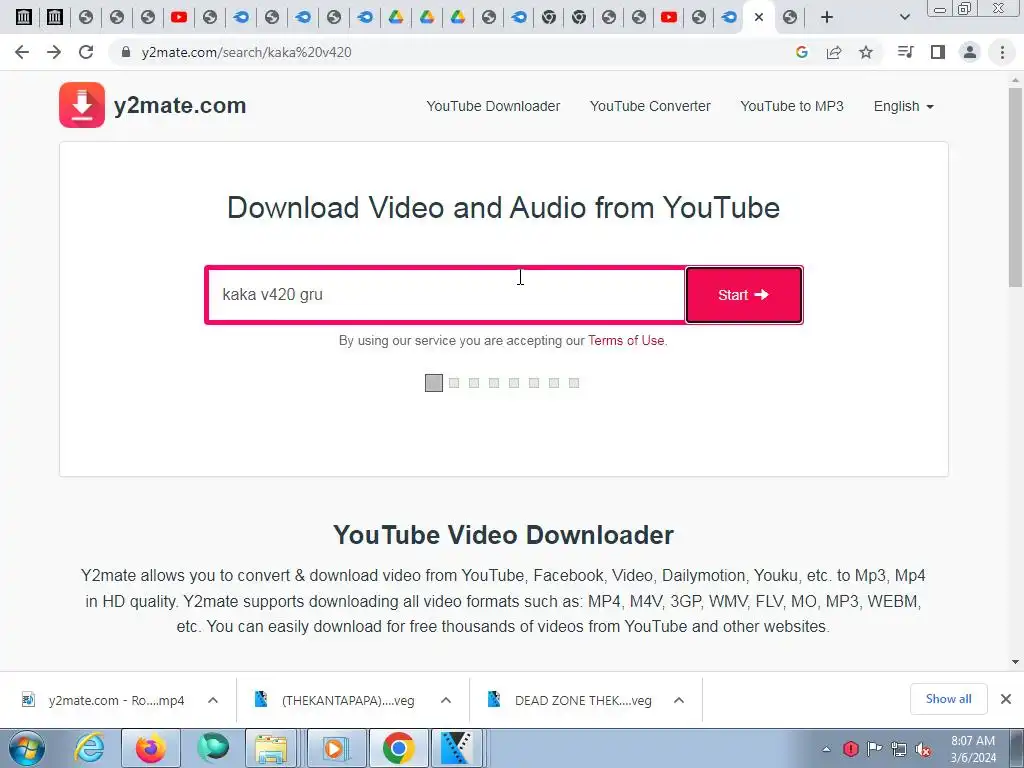Click the Google icon in the address bar
This screenshot has height=768, width=1024.
[801, 52]
